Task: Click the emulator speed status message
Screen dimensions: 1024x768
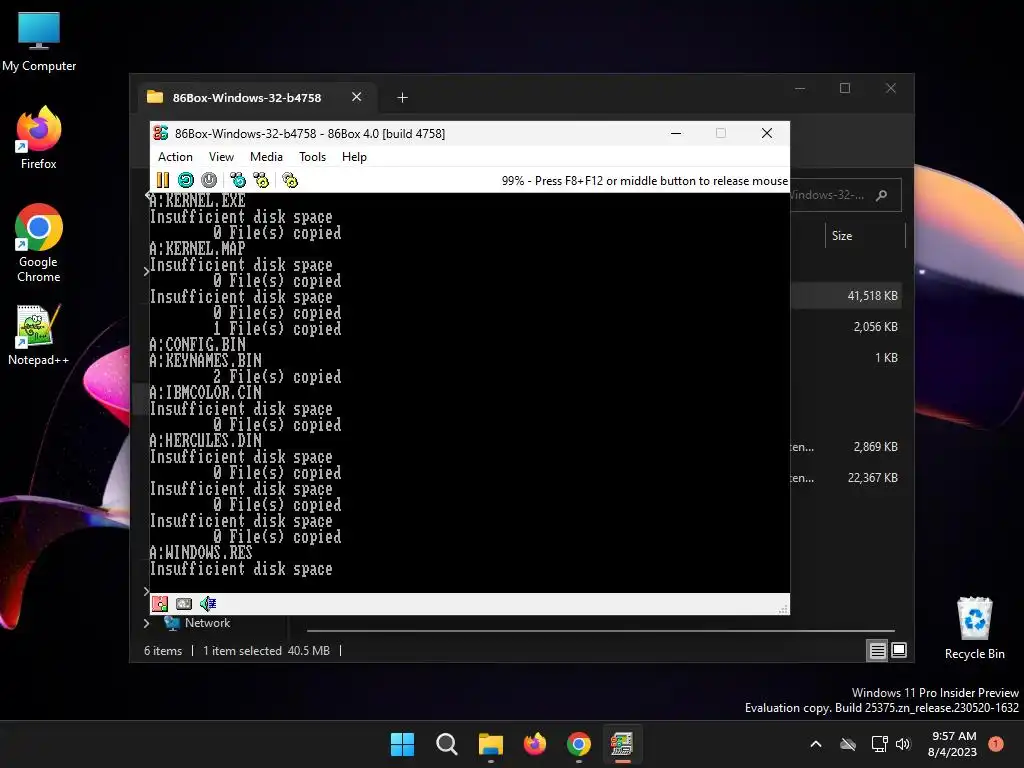Action: coord(645,181)
